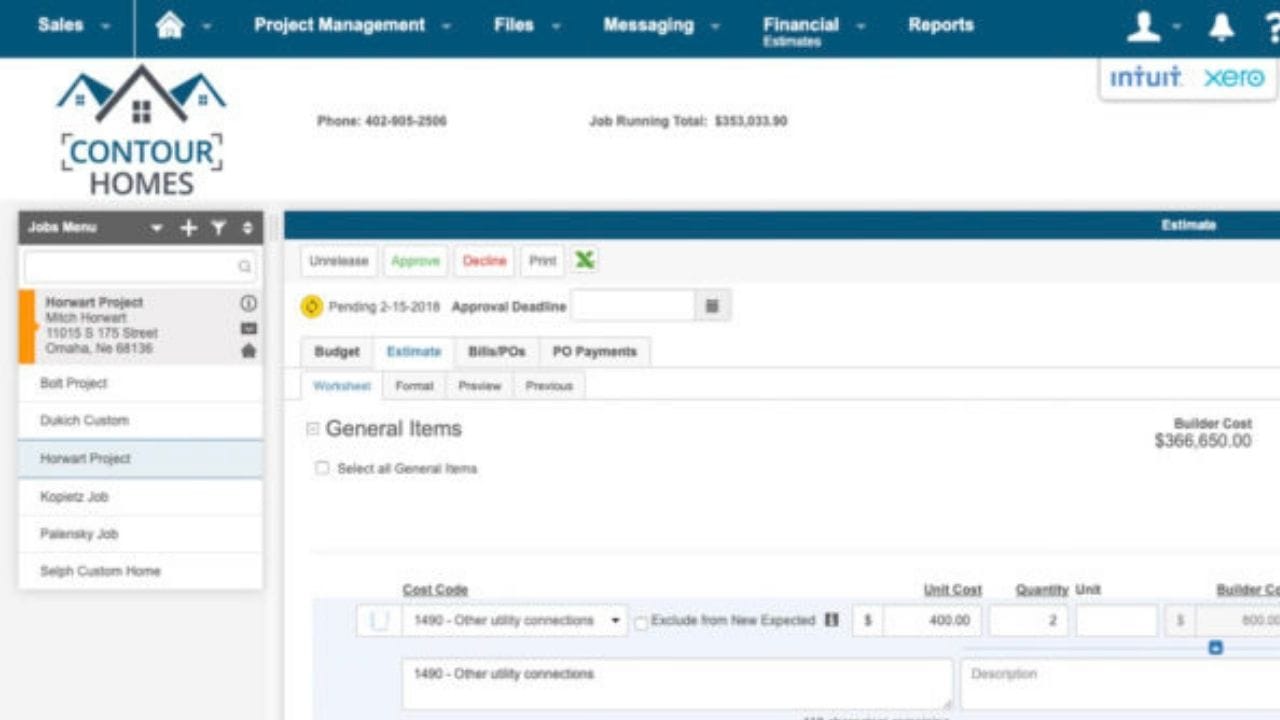This screenshot has height=720, width=1280.
Task: Check Select all General Items
Action: pos(322,468)
